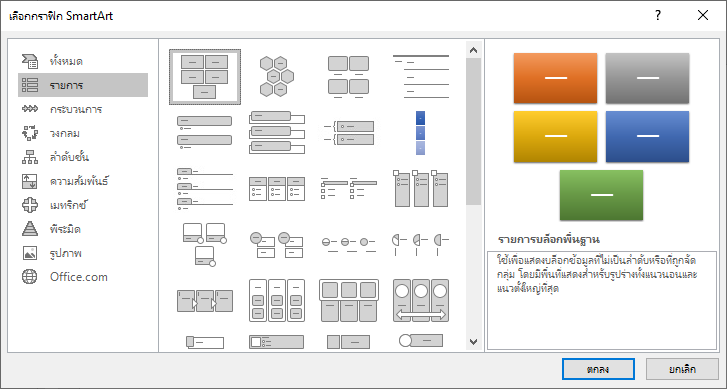727x389 pixels.
Task: Select the picture caption list layout
Action: point(349,77)
